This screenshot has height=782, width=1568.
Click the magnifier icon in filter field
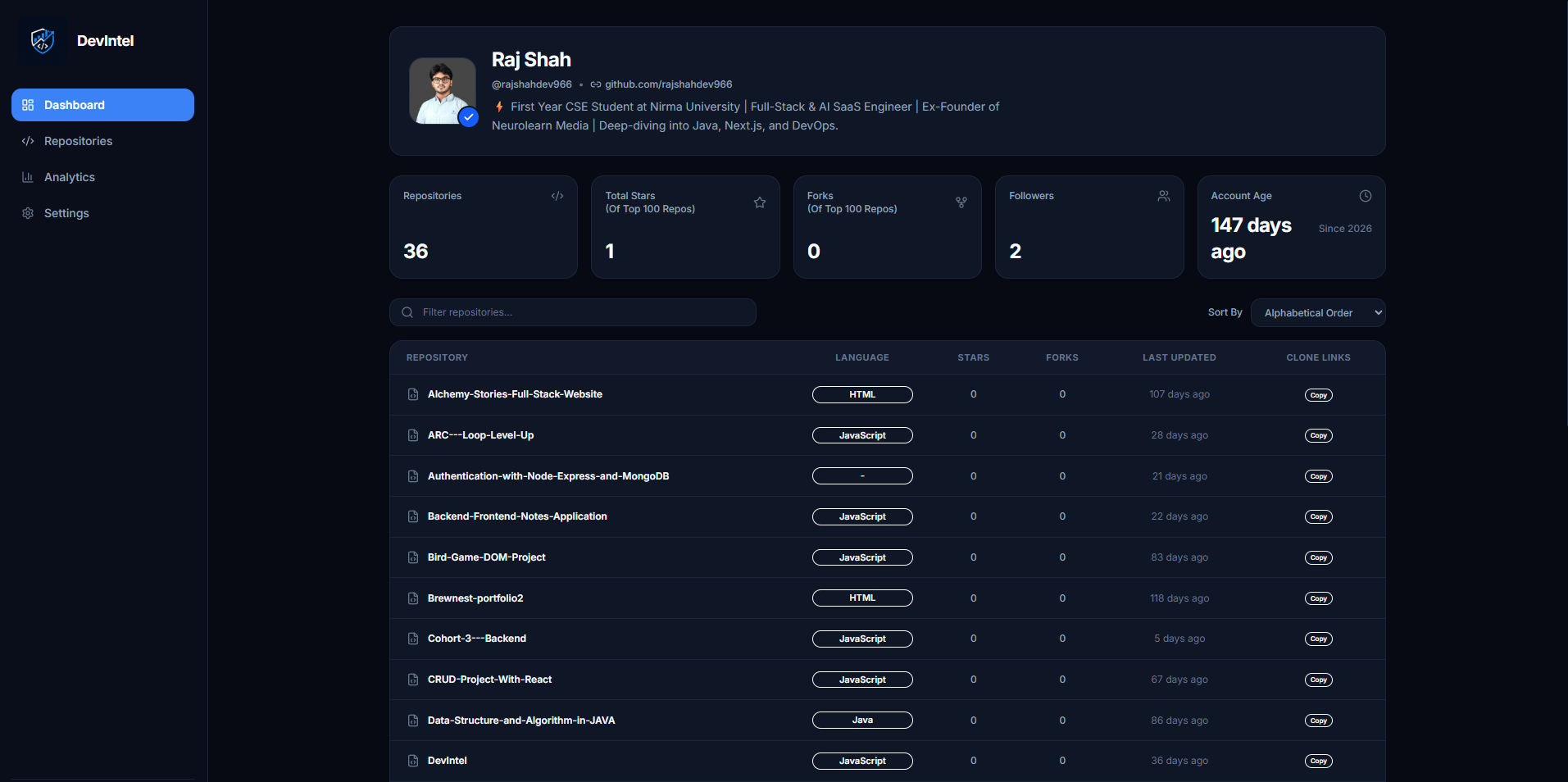coord(407,312)
